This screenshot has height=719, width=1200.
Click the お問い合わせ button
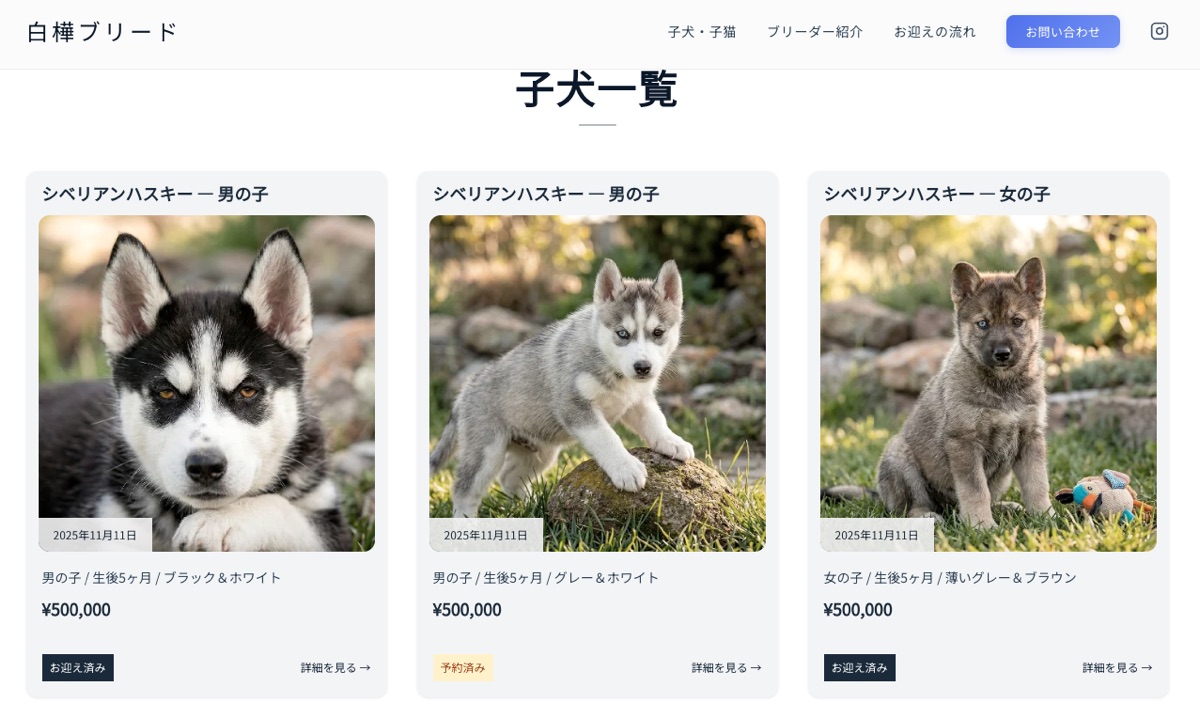pos(1063,31)
